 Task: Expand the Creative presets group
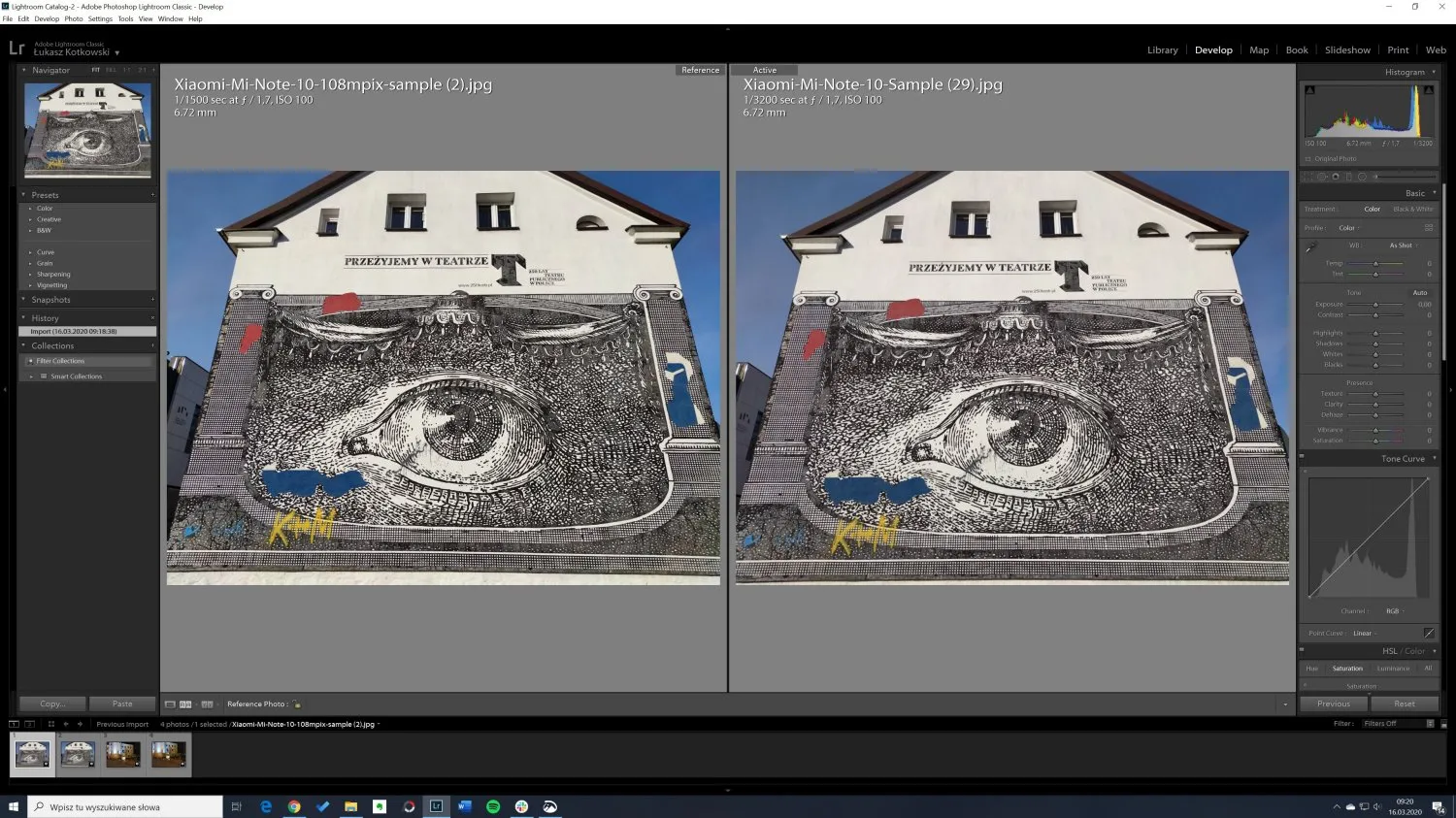(30, 219)
